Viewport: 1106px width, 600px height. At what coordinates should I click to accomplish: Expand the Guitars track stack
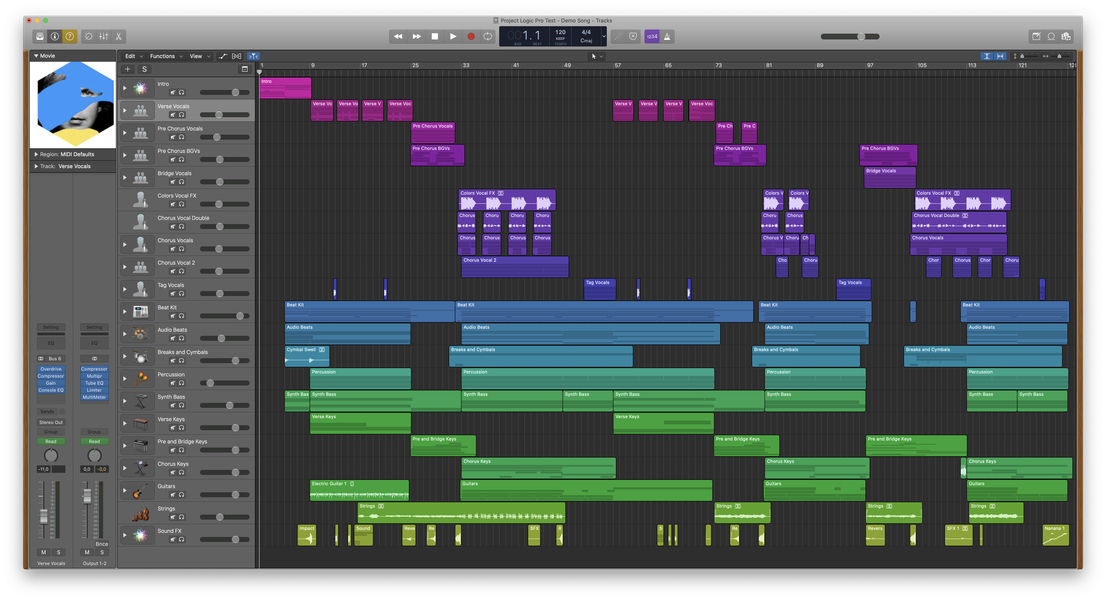(125, 490)
